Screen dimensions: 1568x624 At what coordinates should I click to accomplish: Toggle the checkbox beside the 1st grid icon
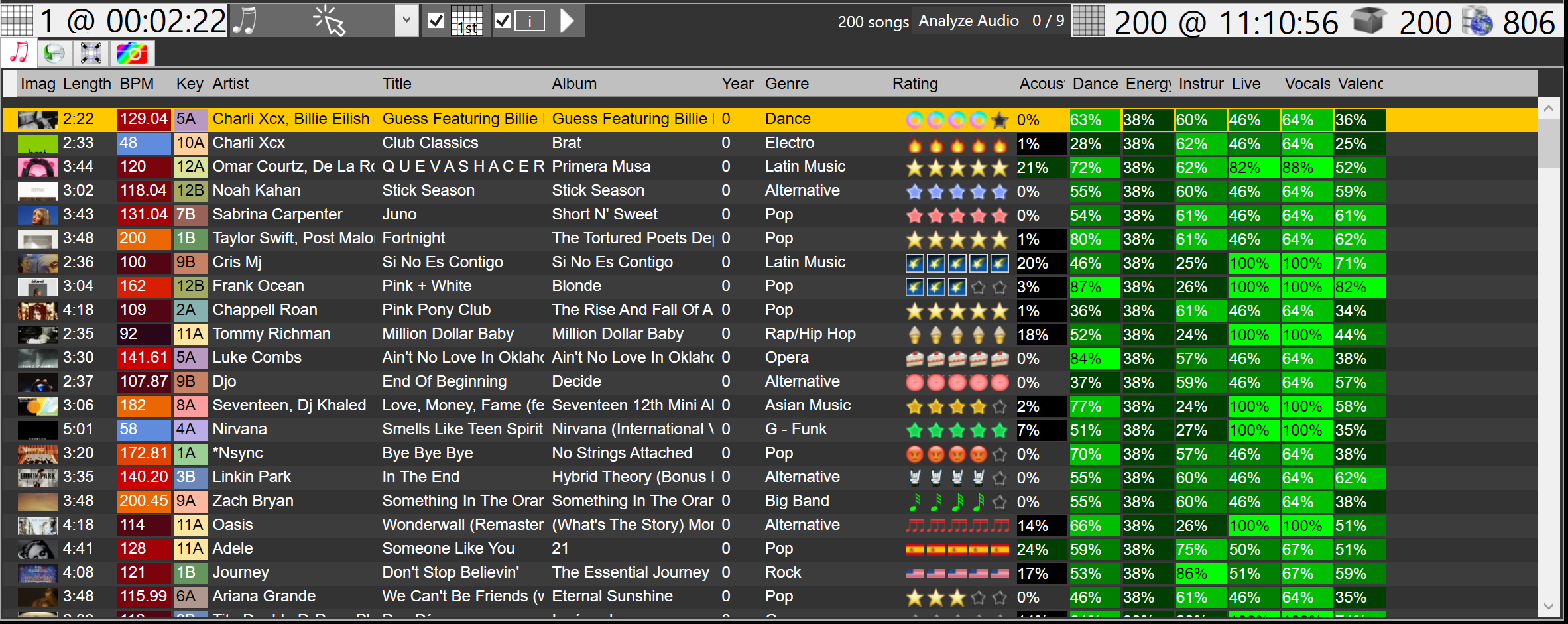[x=436, y=21]
